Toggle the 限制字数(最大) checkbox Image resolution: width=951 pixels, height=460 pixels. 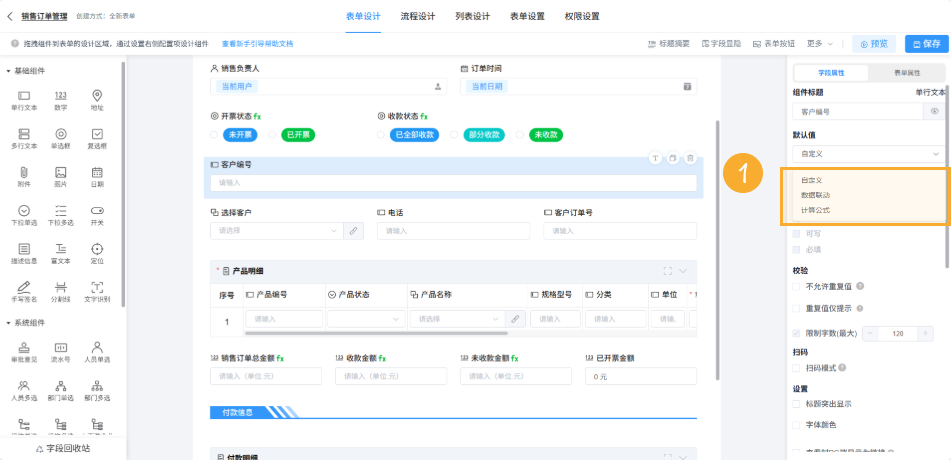pos(796,333)
